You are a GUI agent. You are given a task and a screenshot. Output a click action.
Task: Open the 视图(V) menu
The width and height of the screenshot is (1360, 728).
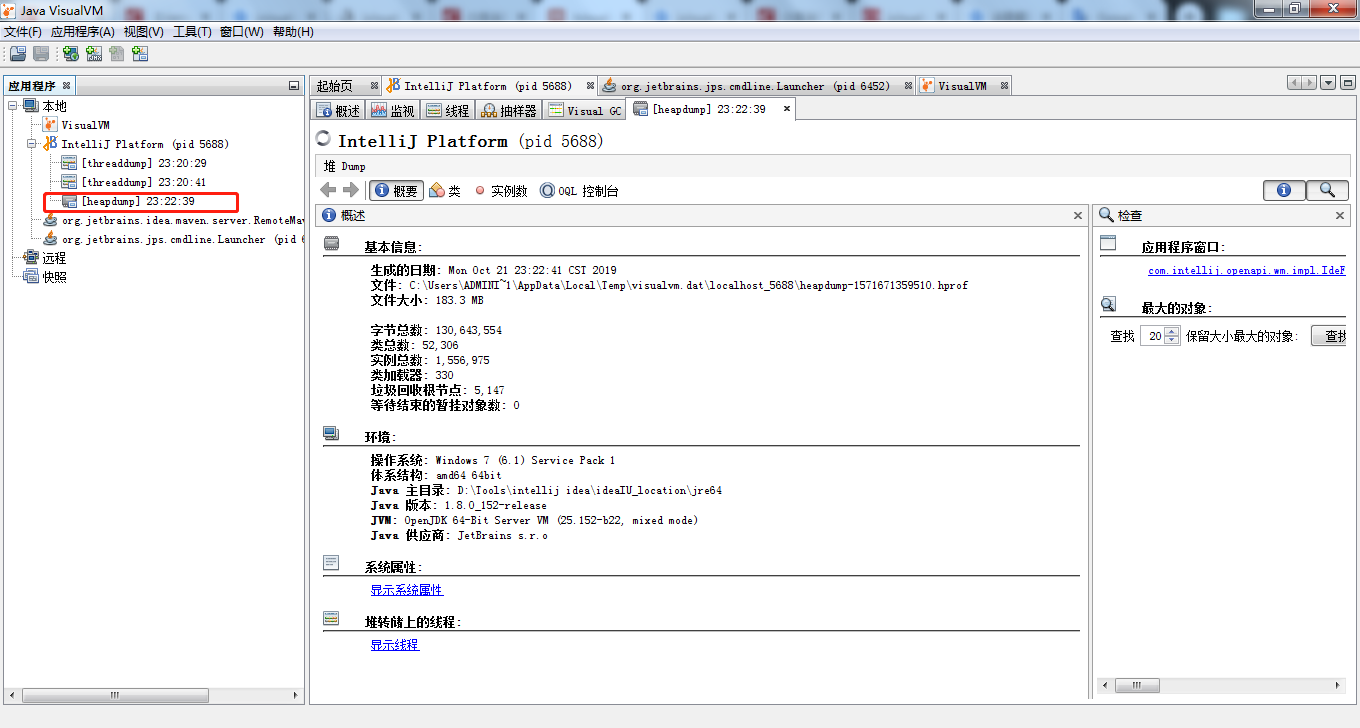click(144, 32)
